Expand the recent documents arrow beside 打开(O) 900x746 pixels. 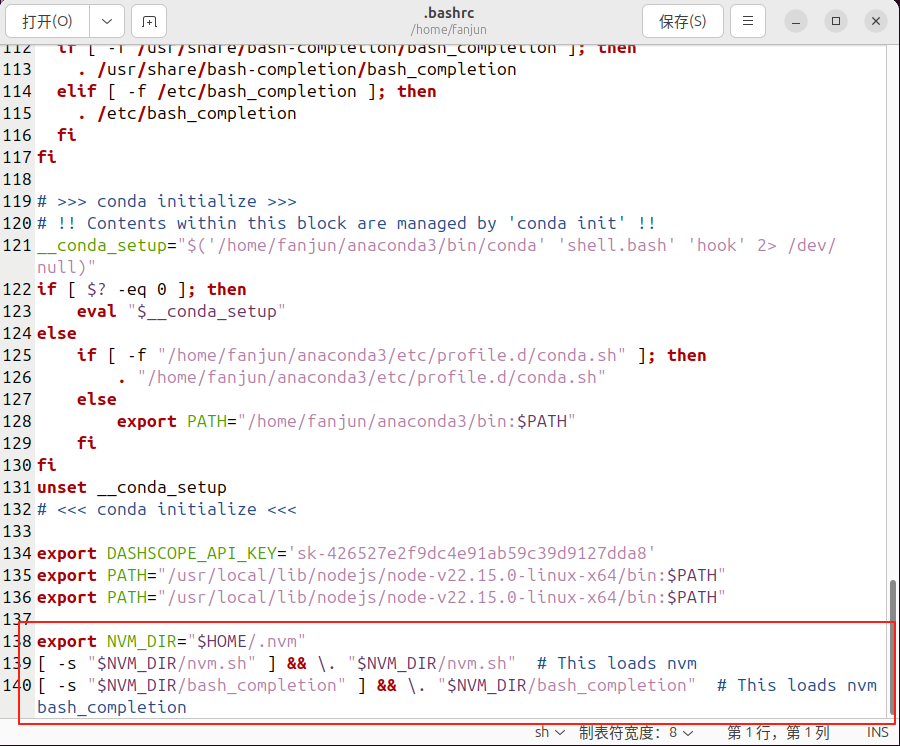[106, 20]
